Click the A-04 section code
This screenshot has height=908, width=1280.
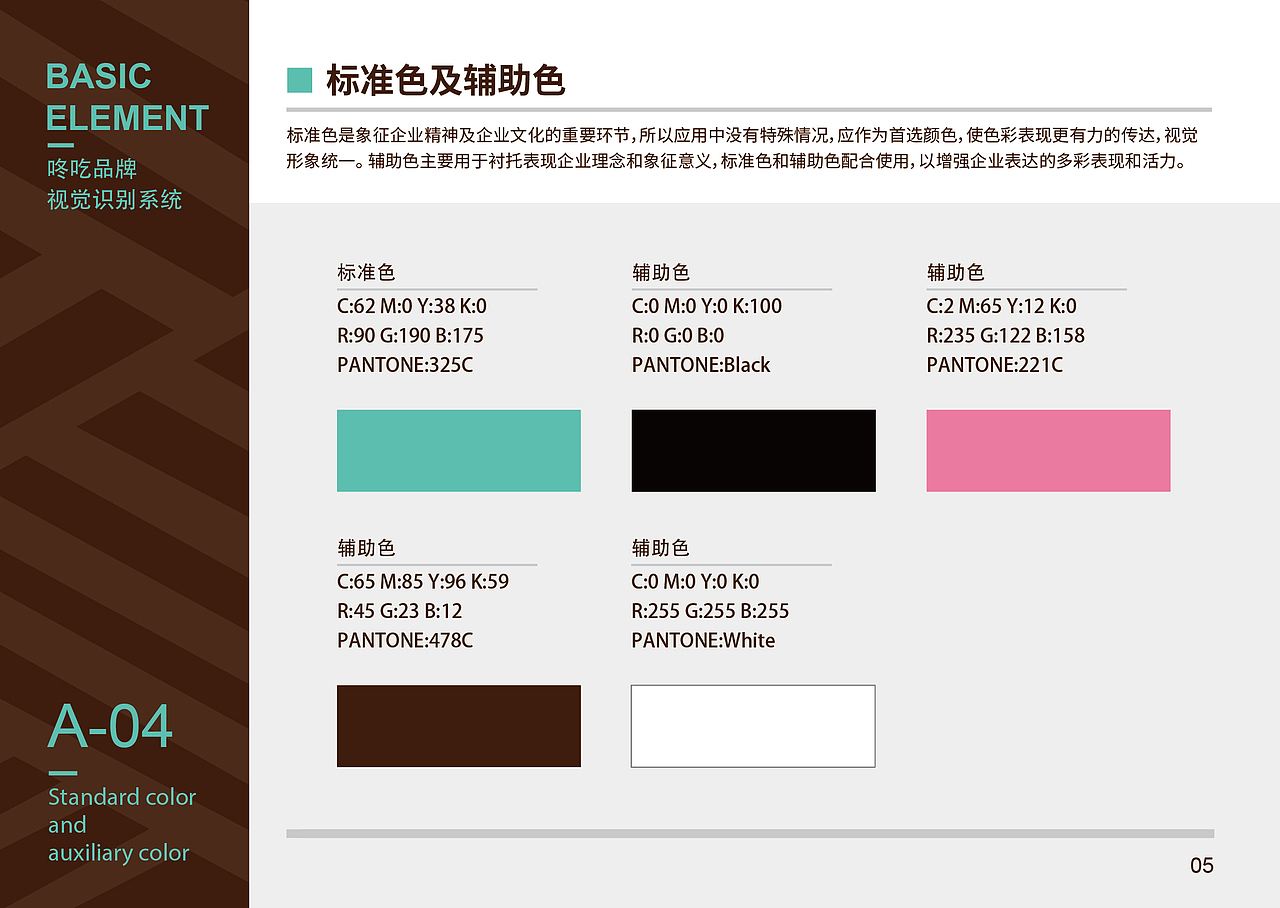[x=110, y=727]
